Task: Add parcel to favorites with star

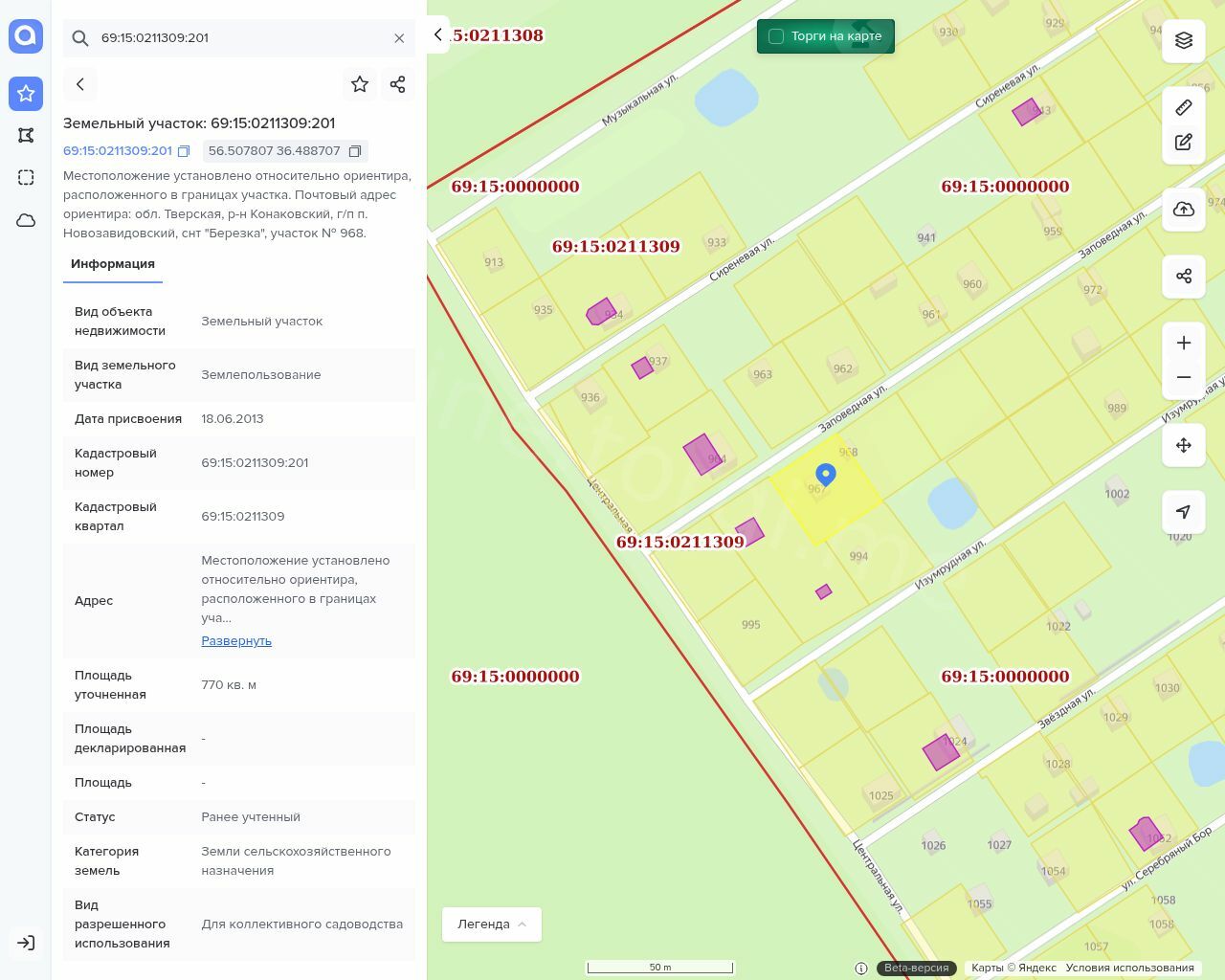Action: click(360, 84)
